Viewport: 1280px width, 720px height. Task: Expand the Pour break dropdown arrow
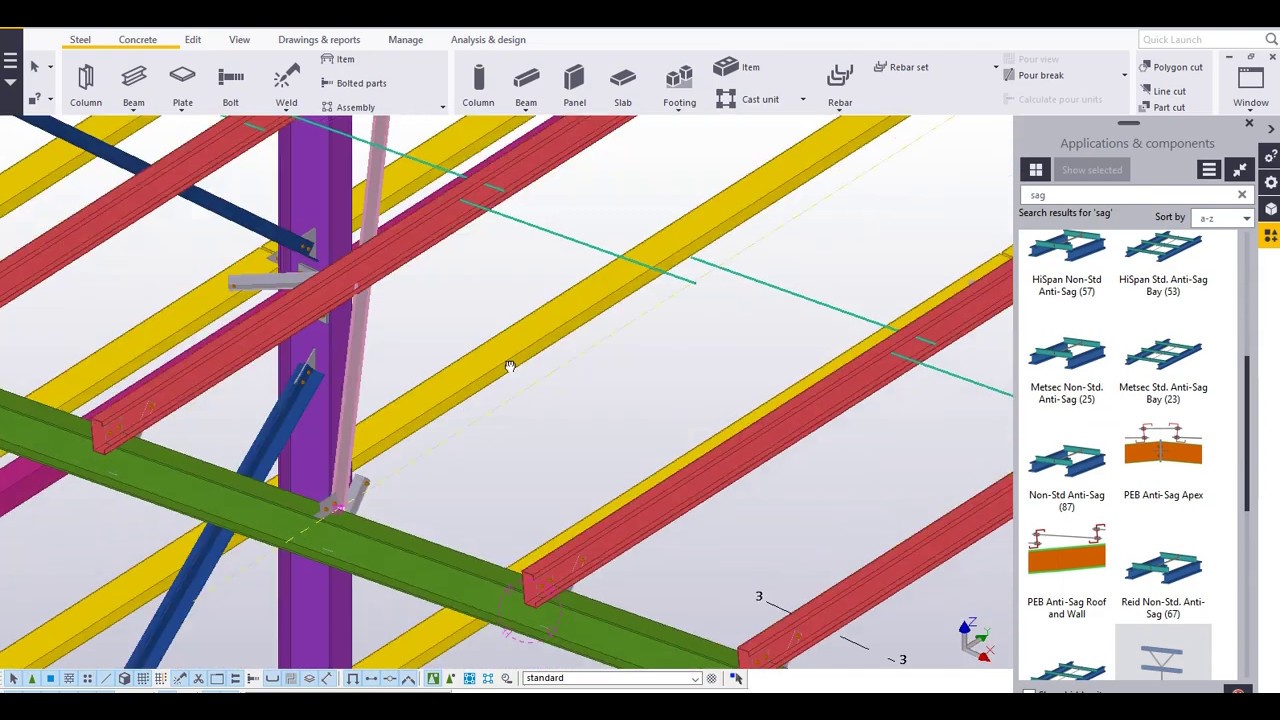(x=1124, y=75)
